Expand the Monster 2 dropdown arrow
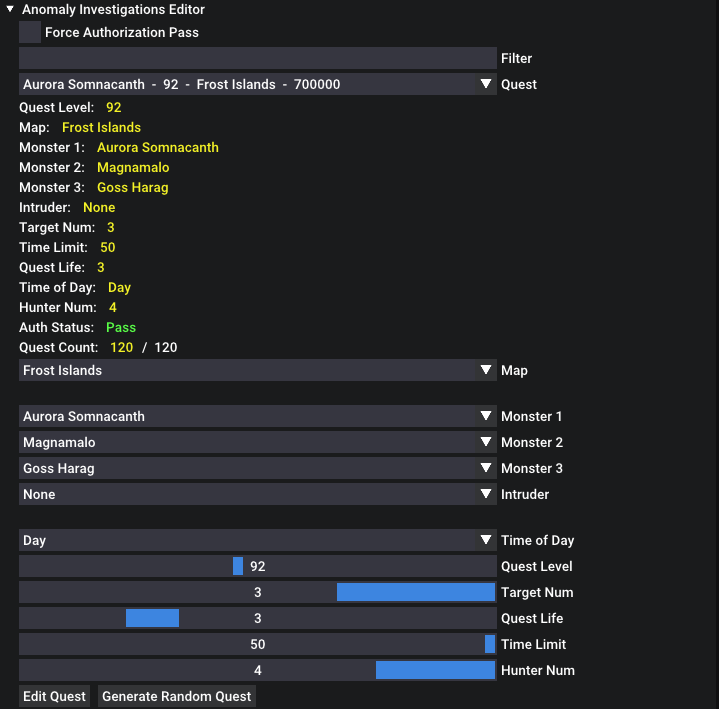Image resolution: width=719 pixels, height=709 pixels. pos(486,442)
